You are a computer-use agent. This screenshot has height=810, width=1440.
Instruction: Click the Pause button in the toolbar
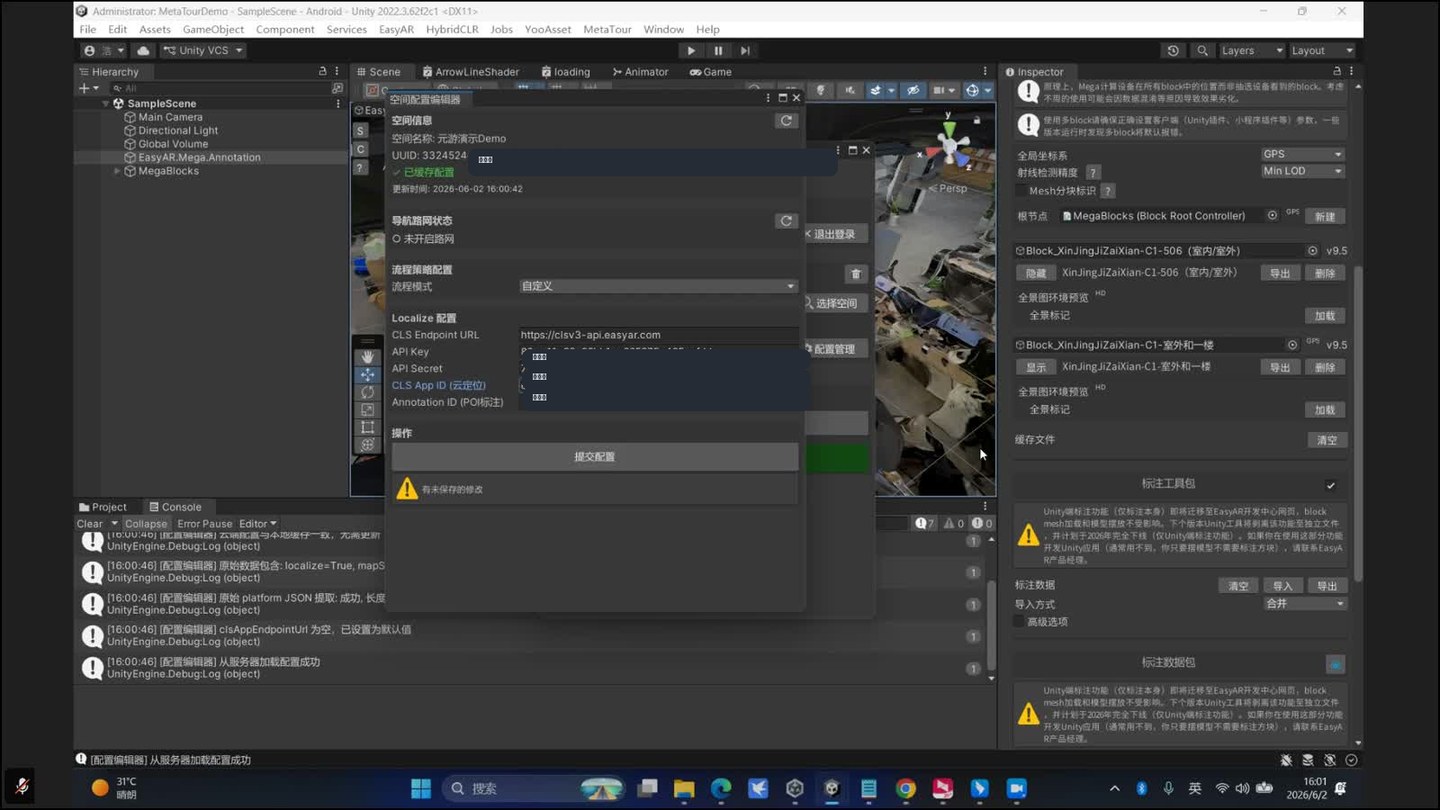pos(718,50)
